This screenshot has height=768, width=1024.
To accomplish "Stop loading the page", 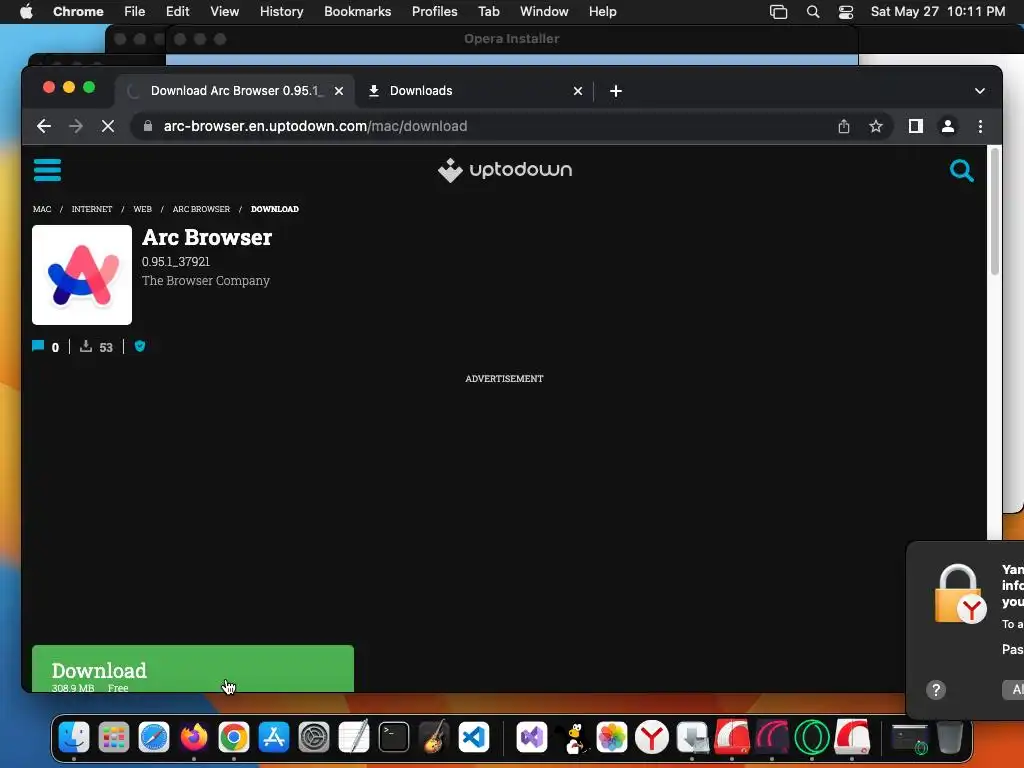I will coord(108,126).
